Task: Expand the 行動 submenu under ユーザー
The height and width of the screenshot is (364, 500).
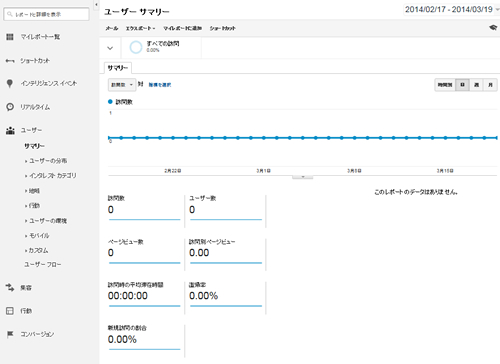Action: pos(32,205)
